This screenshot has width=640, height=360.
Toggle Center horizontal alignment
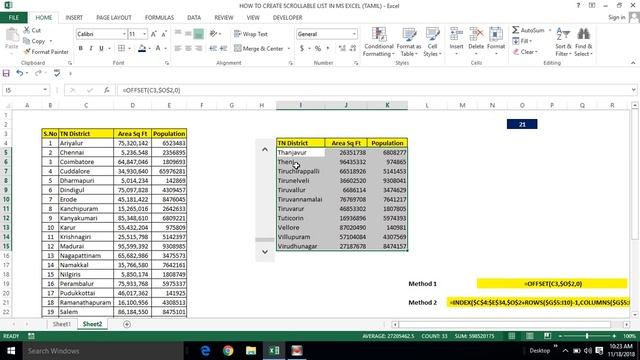click(x=188, y=48)
